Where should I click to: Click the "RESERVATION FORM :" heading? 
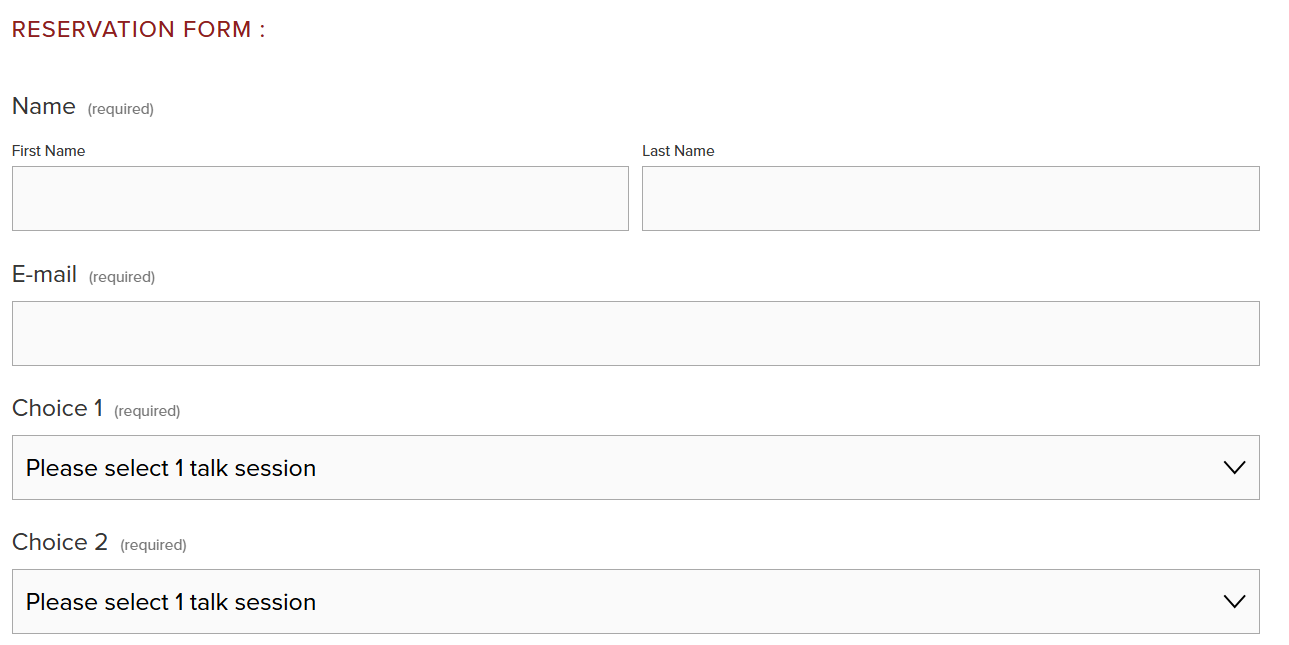[138, 29]
